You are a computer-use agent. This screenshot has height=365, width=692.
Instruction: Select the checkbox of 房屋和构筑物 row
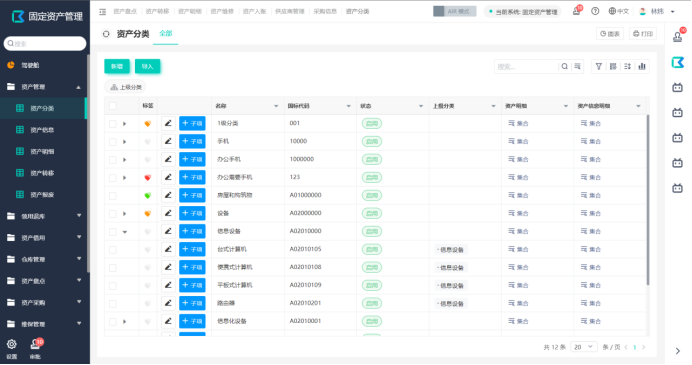click(x=113, y=196)
